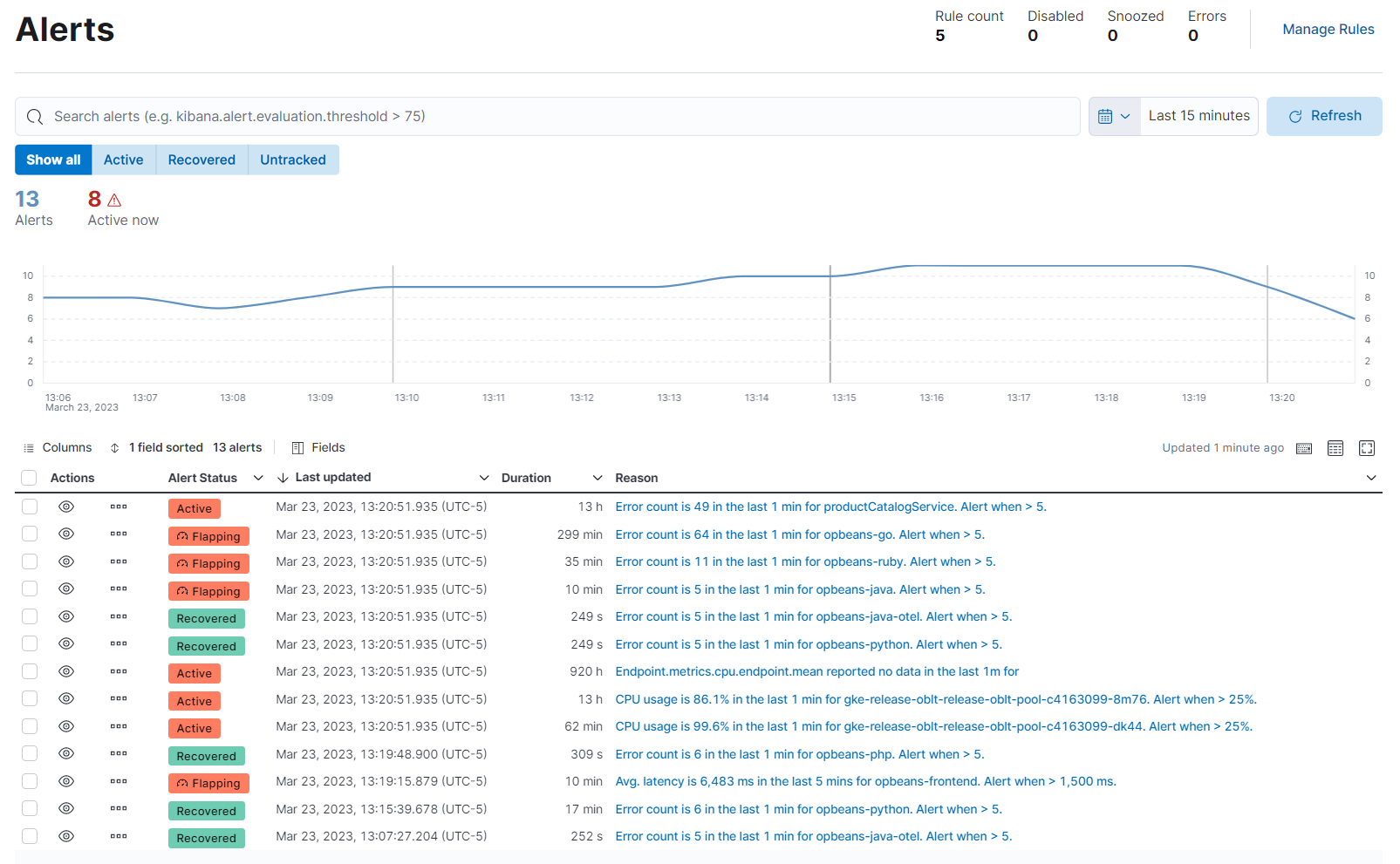This screenshot has width=1400, height=864.
Task: Enter full screen mode for the alerts table
Action: click(1366, 447)
